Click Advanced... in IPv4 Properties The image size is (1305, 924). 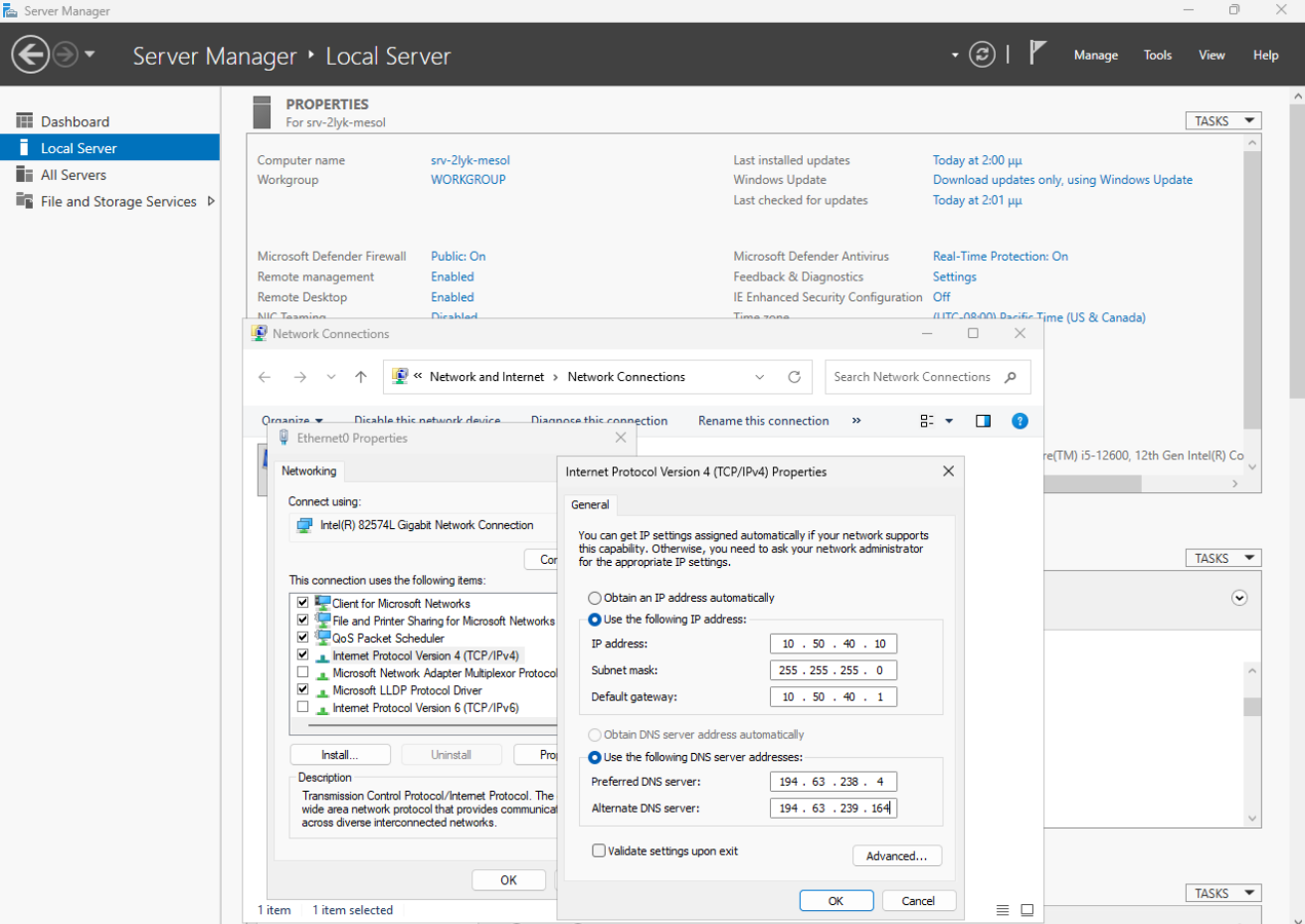[x=897, y=855]
